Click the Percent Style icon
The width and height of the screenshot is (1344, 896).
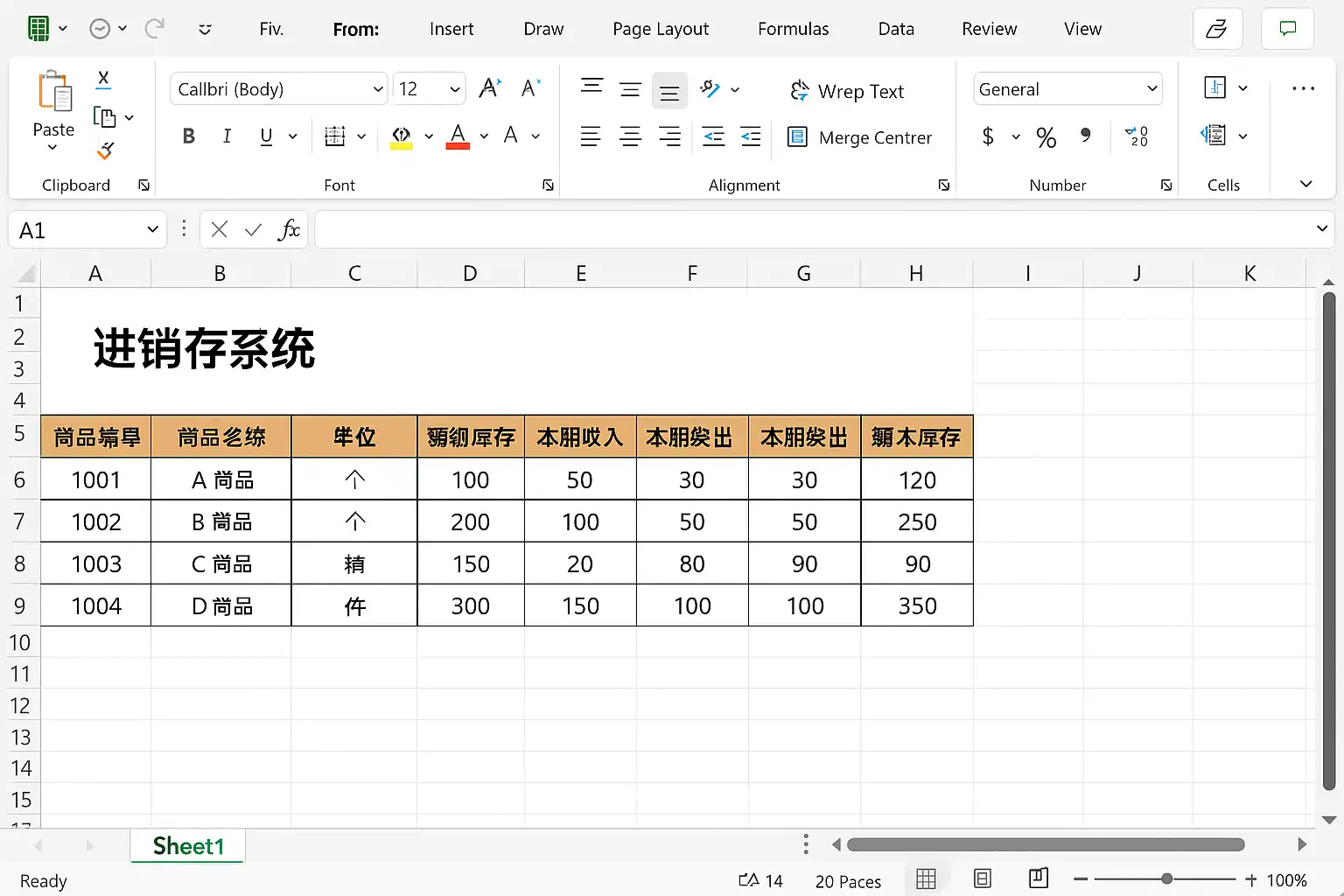click(x=1046, y=137)
